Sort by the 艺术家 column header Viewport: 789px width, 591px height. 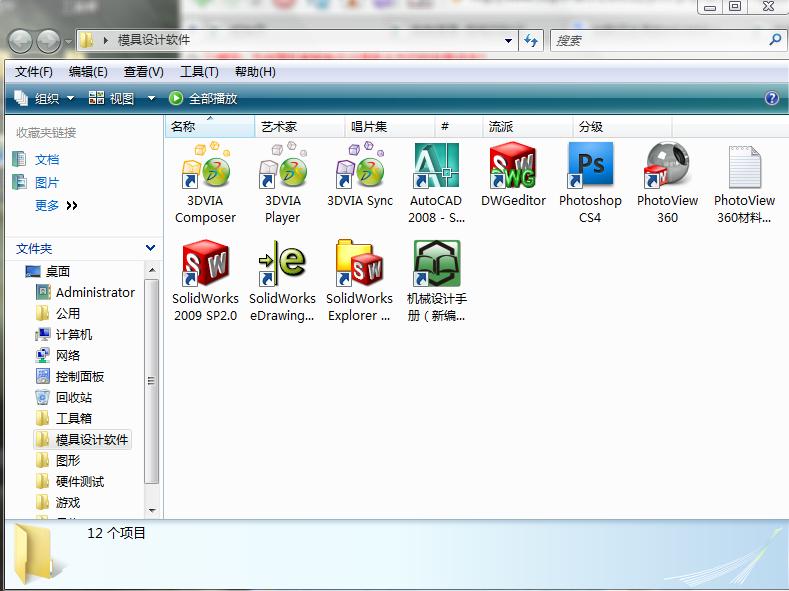(299, 126)
